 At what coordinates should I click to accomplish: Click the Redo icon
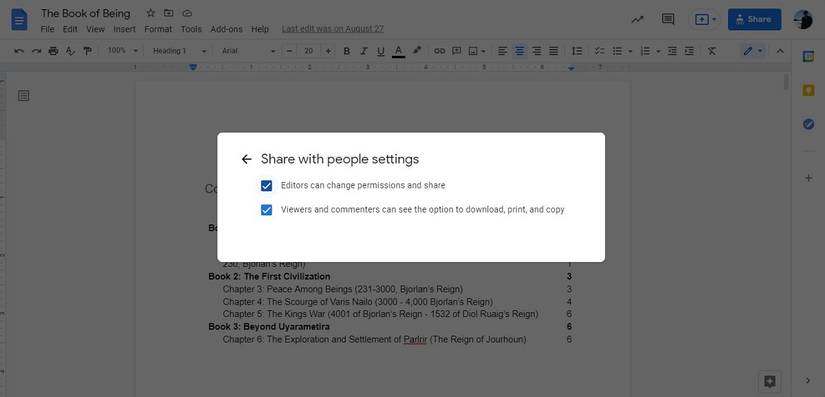36,51
